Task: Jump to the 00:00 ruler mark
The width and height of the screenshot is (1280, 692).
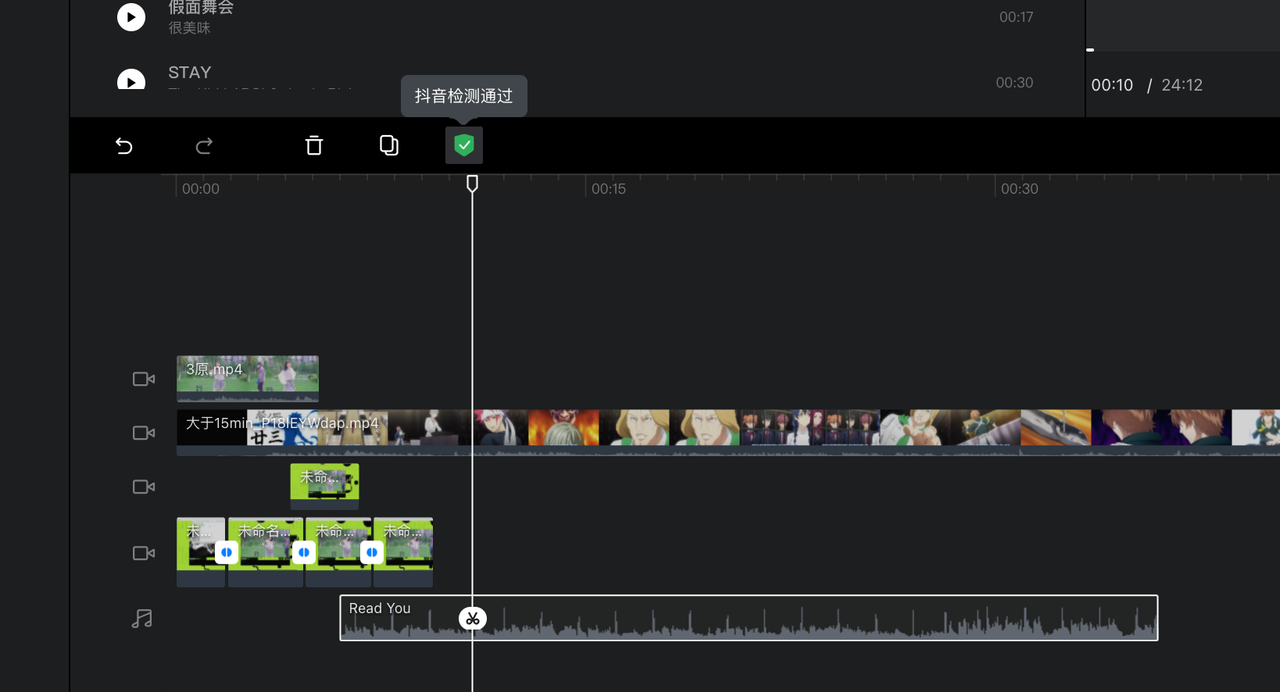Action: (201, 189)
